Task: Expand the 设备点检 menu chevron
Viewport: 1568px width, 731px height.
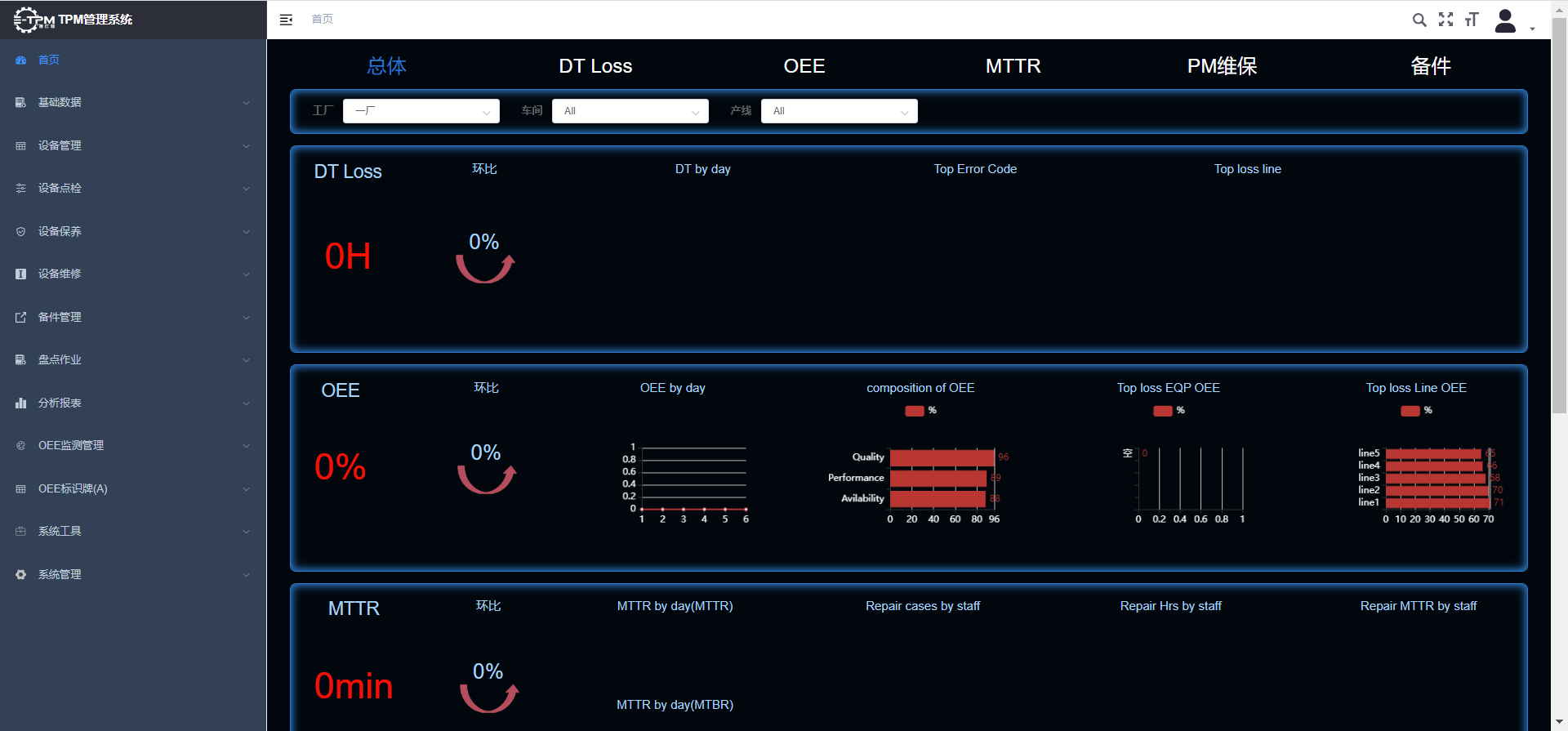Action: coord(246,189)
